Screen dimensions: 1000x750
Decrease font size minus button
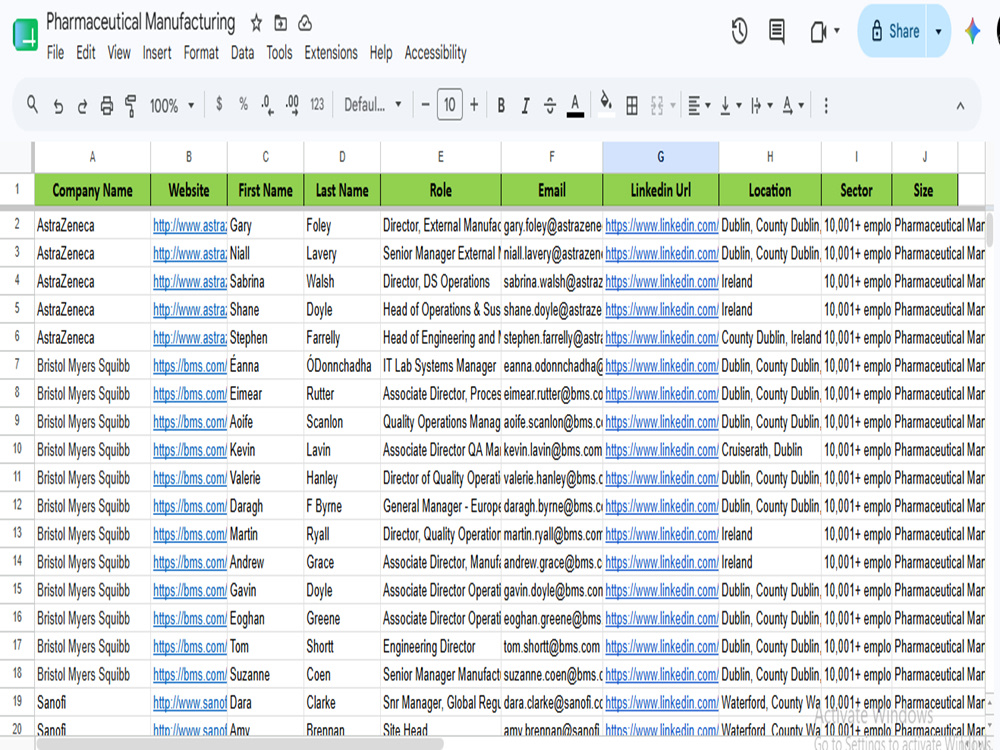(425, 105)
